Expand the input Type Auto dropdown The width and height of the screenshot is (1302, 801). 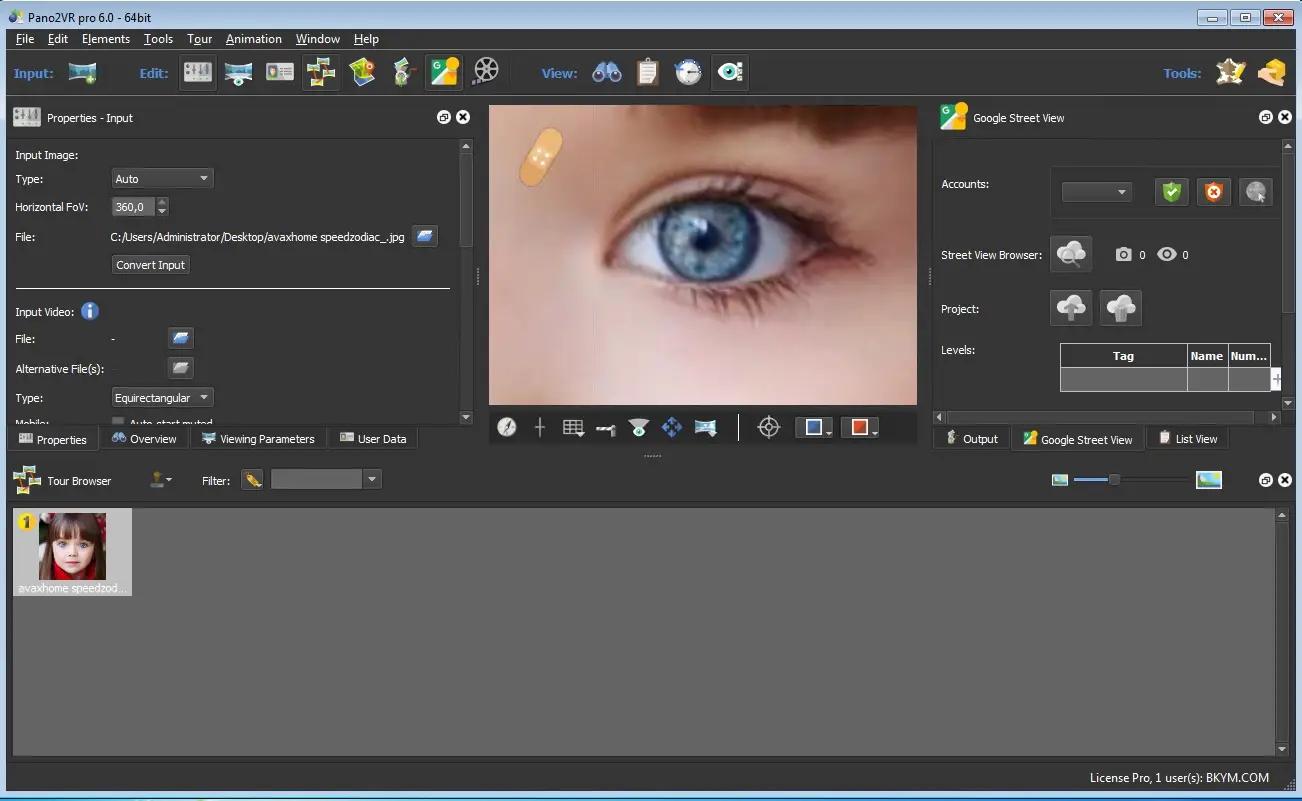(x=162, y=179)
